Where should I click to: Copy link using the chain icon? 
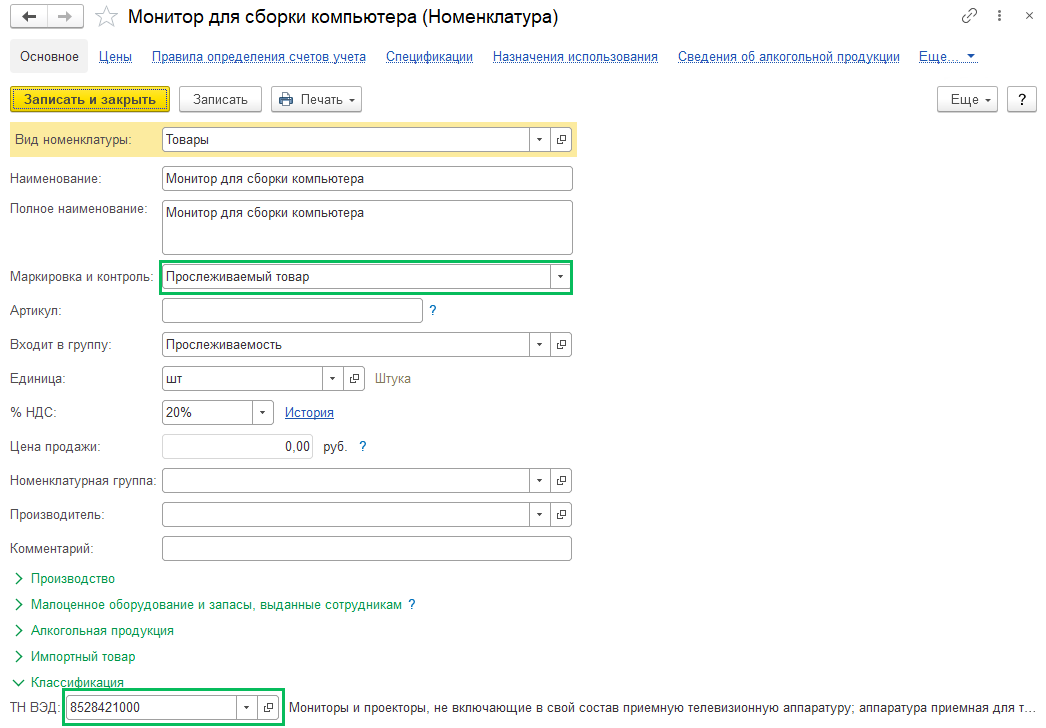[x=969, y=16]
